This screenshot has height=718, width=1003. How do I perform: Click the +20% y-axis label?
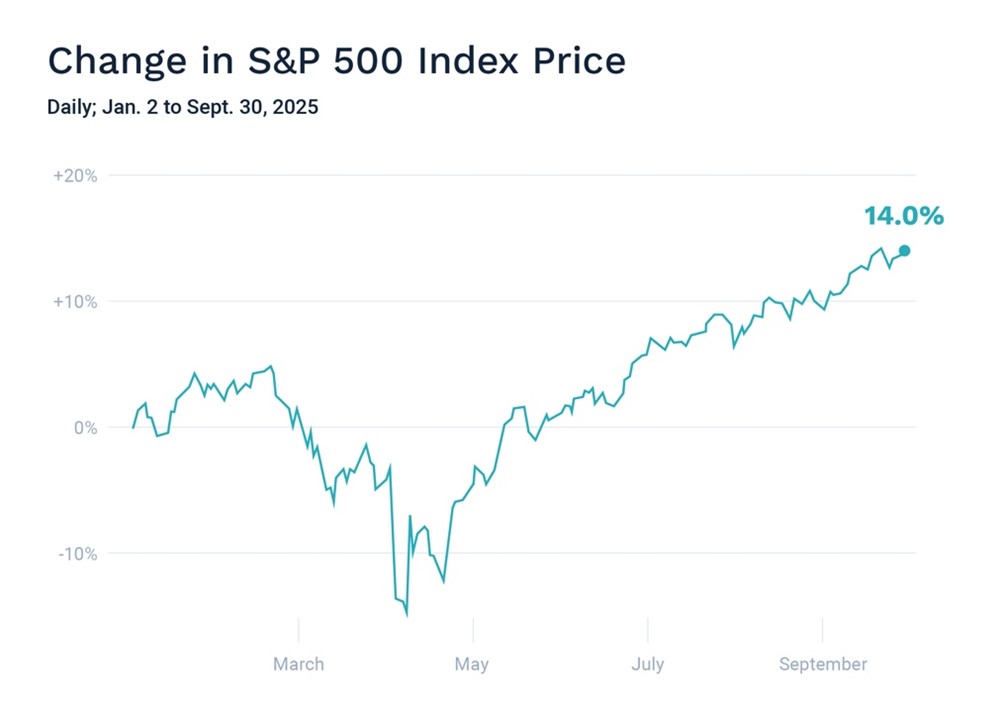75,176
